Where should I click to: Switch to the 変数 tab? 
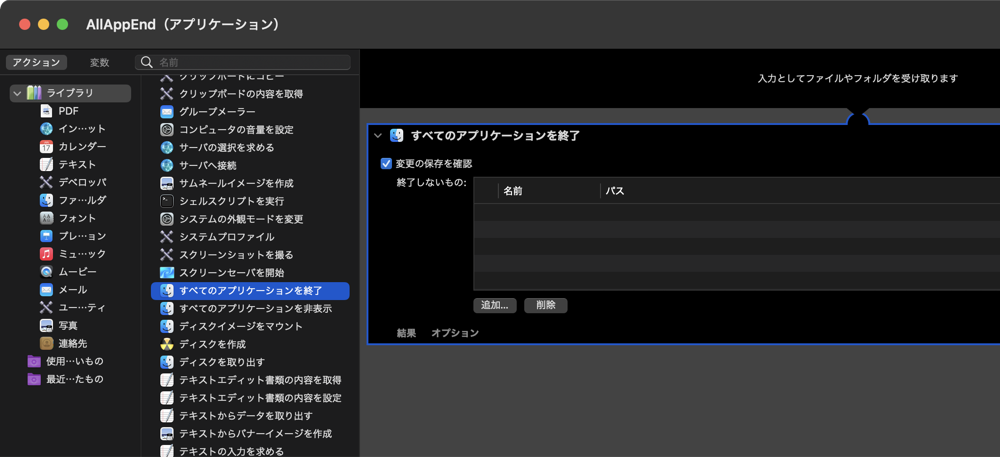point(99,62)
